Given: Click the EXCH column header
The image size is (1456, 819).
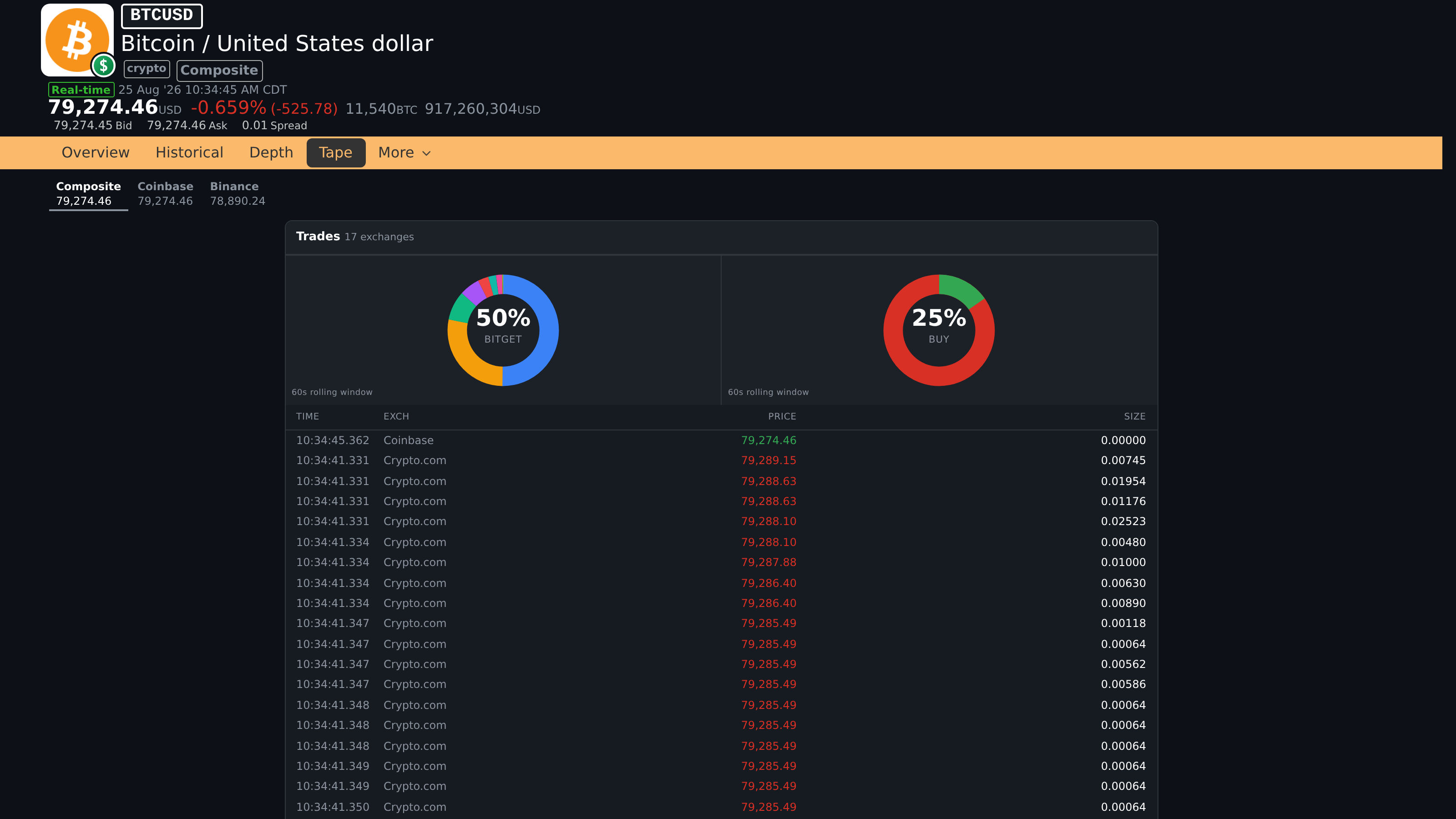Looking at the screenshot, I should pos(396,417).
